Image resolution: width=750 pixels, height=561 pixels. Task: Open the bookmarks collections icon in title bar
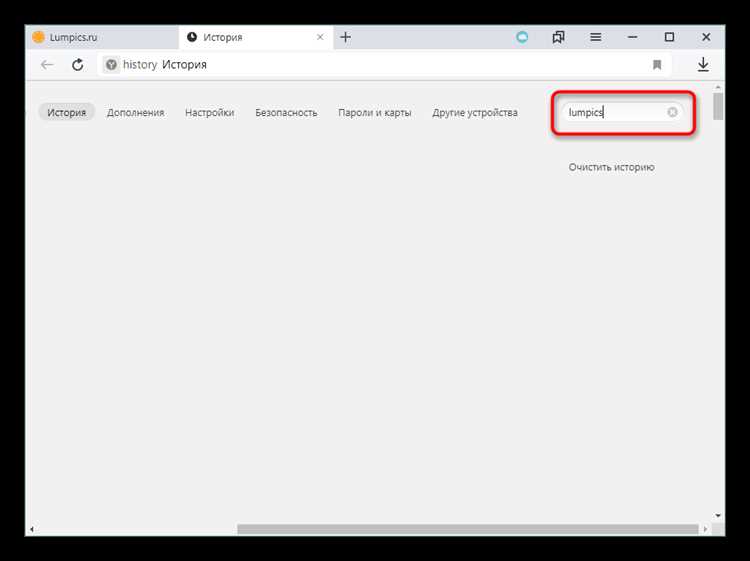click(558, 37)
